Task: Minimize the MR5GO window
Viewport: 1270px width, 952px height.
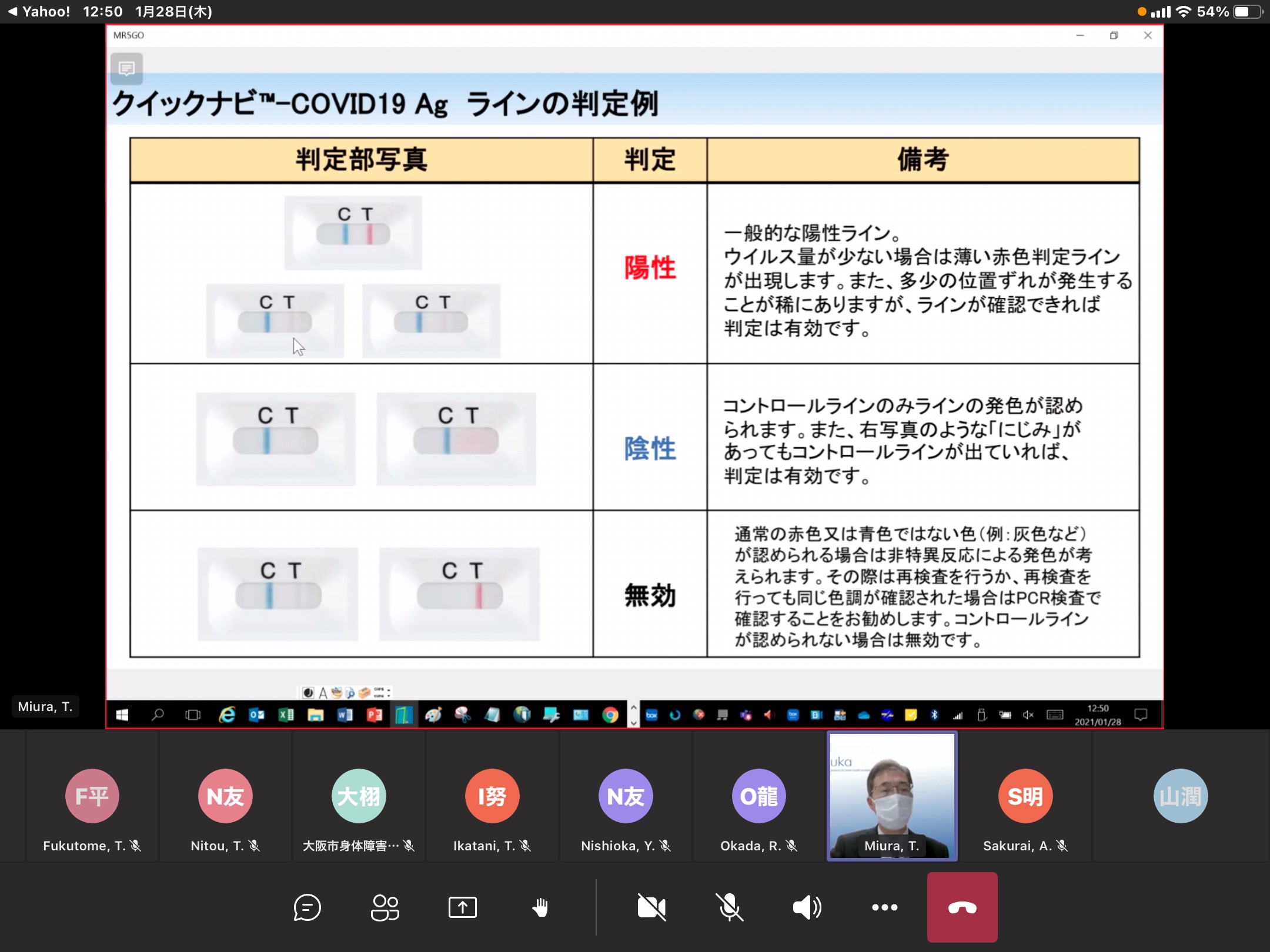Action: (1080, 35)
